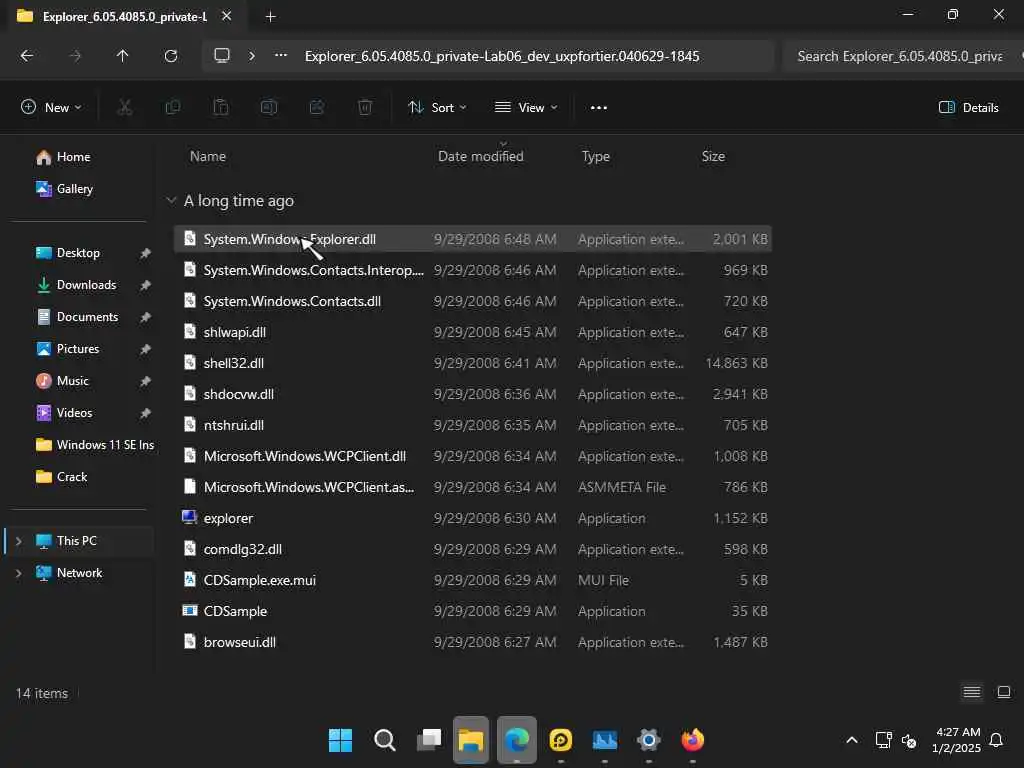1024x768 pixels.
Task: Select the shdocvw.dll file
Action: coord(473,394)
